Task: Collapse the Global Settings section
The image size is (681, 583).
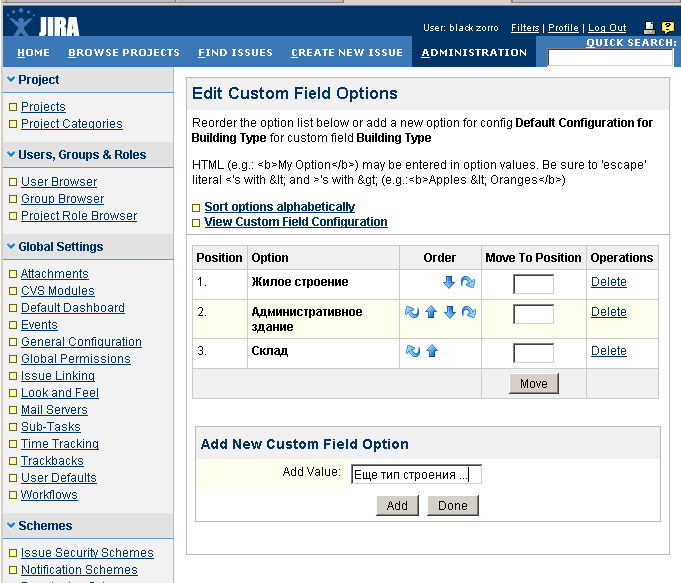Action: tap(11, 246)
